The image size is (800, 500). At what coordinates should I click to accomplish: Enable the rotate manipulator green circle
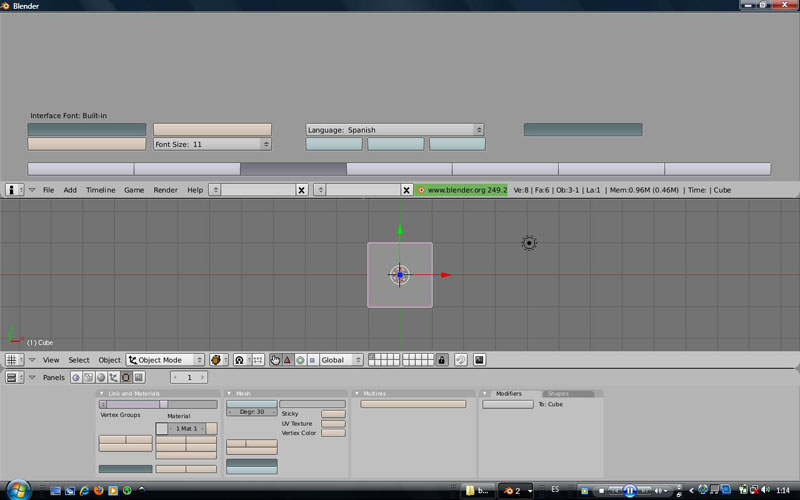click(x=301, y=360)
